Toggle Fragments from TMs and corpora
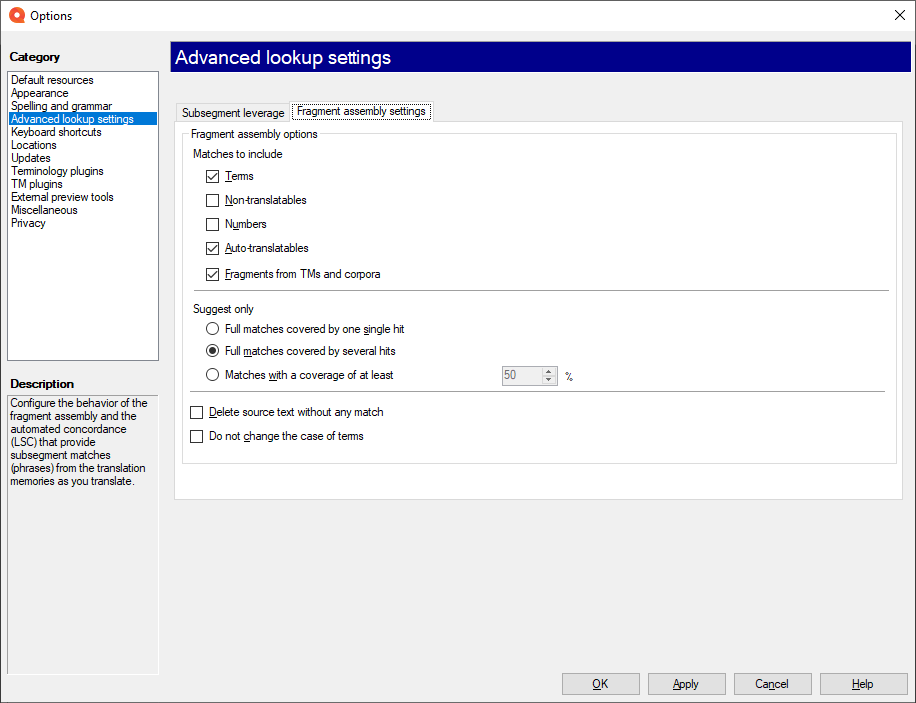Image resolution: width=916 pixels, height=703 pixels. click(x=212, y=274)
